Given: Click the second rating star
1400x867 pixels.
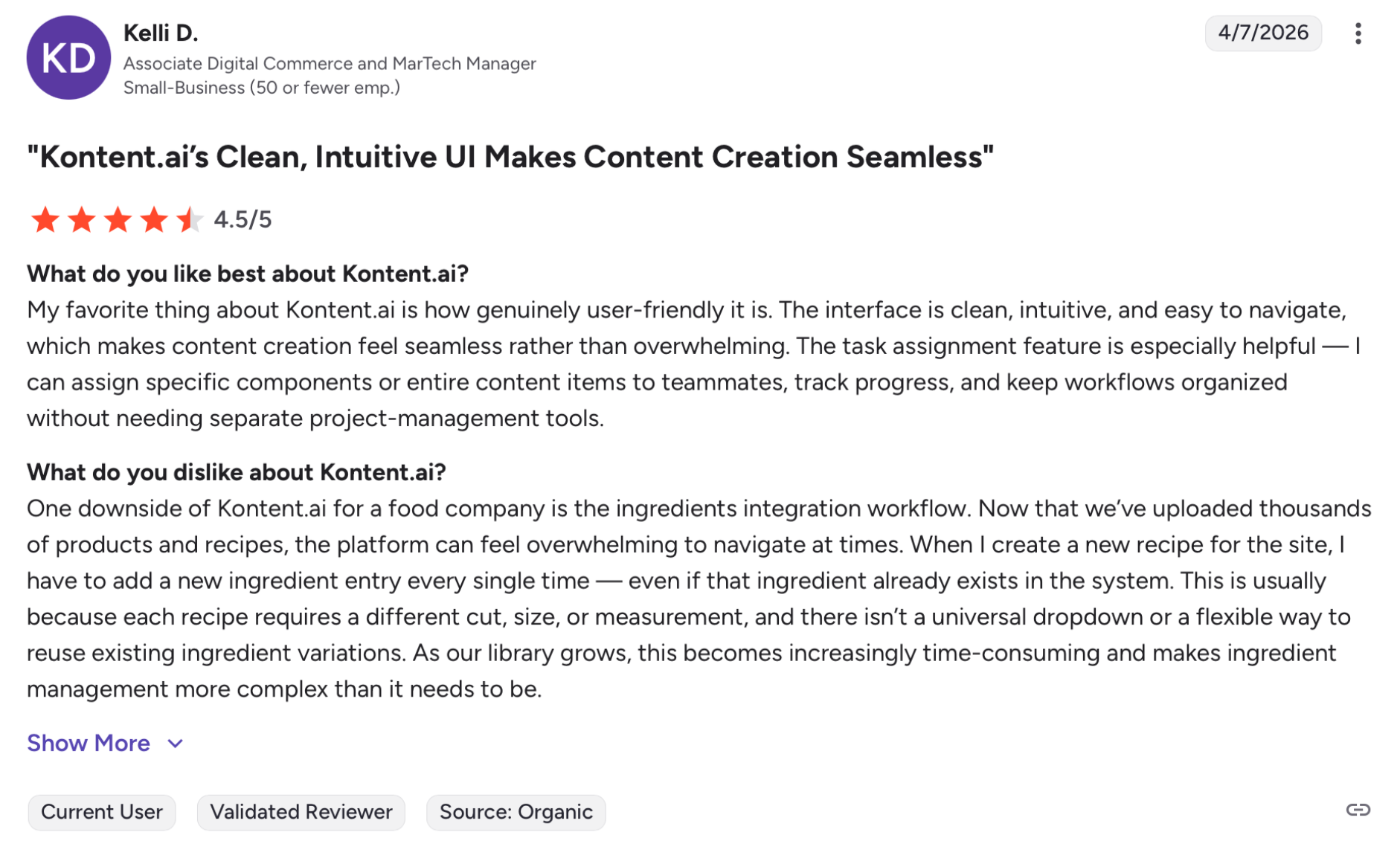Looking at the screenshot, I should 82,219.
